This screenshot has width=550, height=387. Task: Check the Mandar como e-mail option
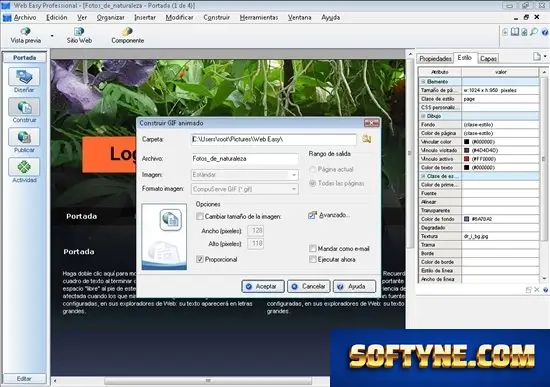pos(313,248)
